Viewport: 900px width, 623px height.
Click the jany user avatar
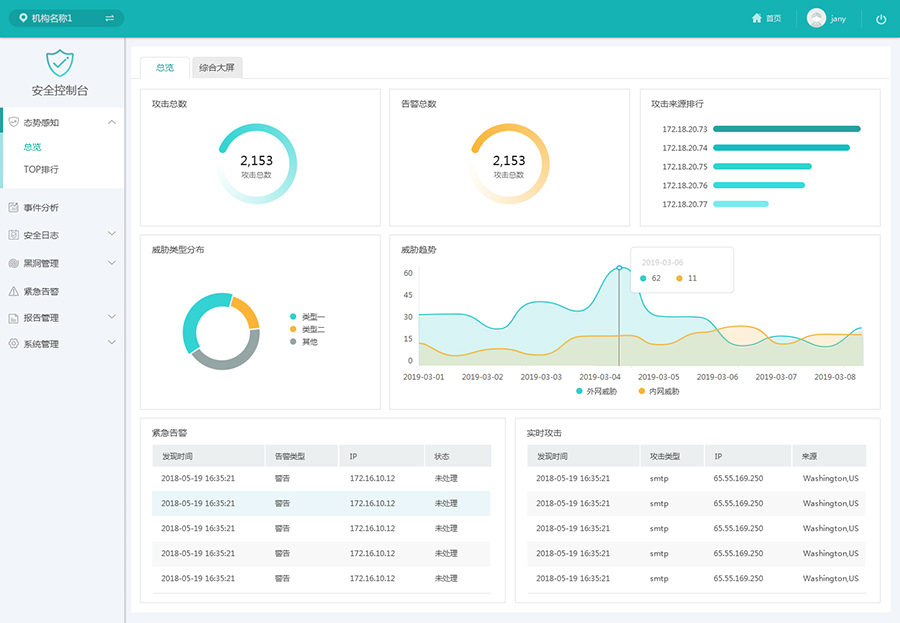click(x=816, y=18)
